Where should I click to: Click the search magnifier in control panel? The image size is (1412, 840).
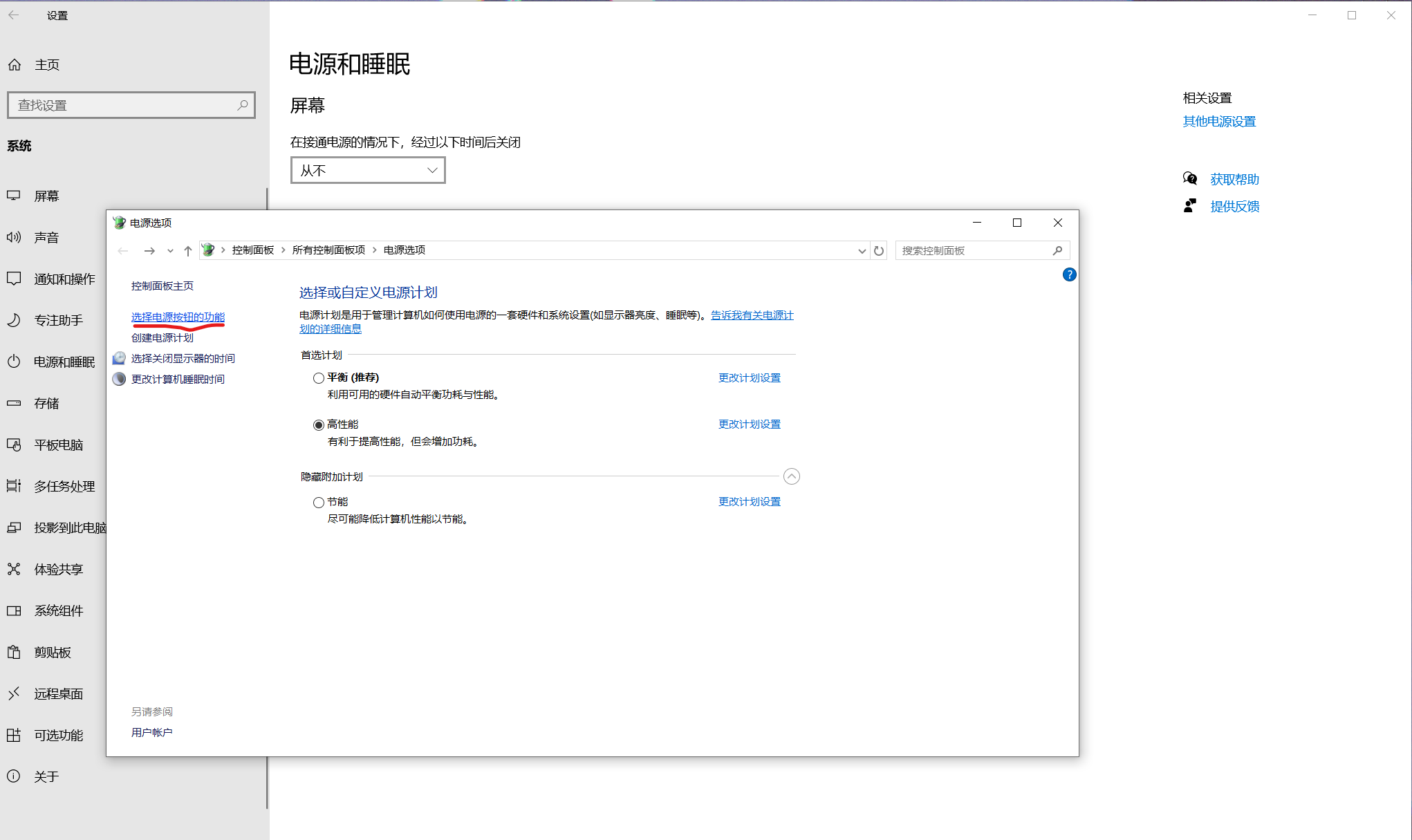(x=1057, y=250)
